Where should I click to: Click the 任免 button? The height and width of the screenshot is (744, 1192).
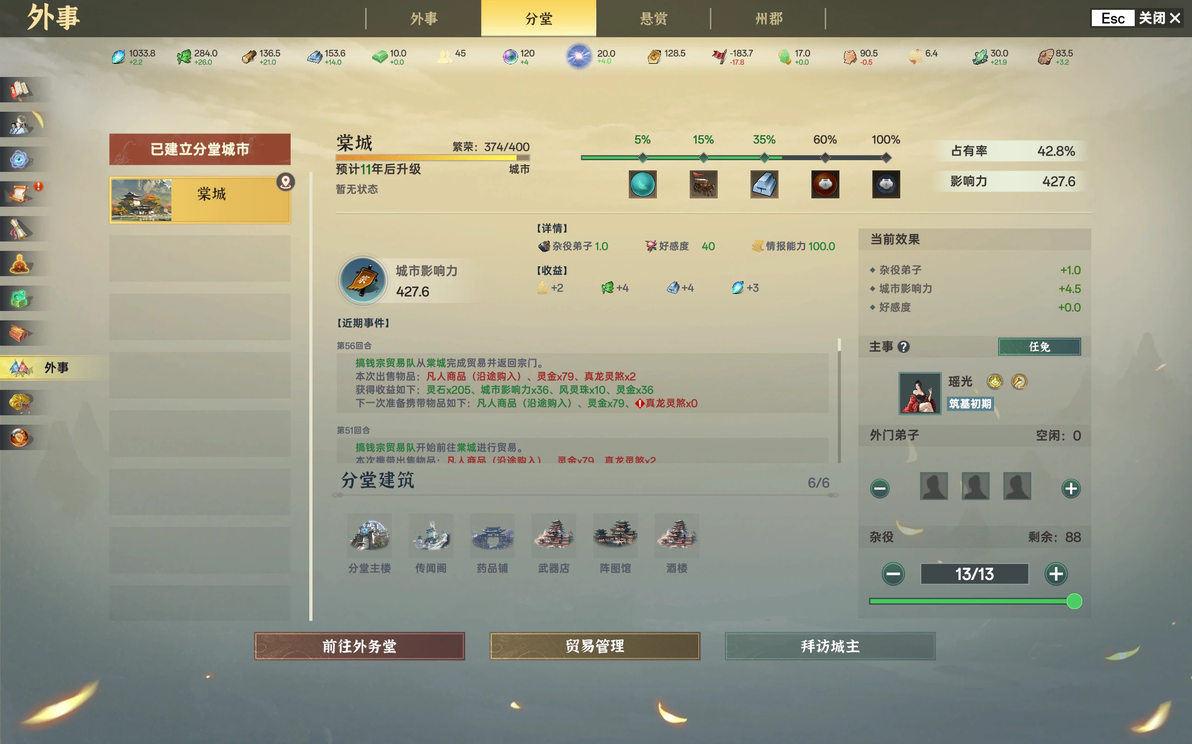(1039, 347)
